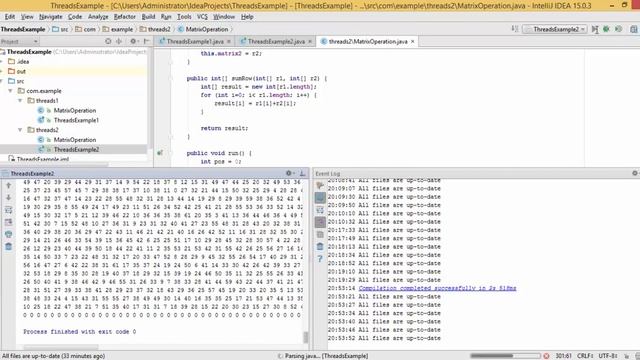Open the Build menu
The height and width of the screenshot is (360, 640).
pos(148,17)
